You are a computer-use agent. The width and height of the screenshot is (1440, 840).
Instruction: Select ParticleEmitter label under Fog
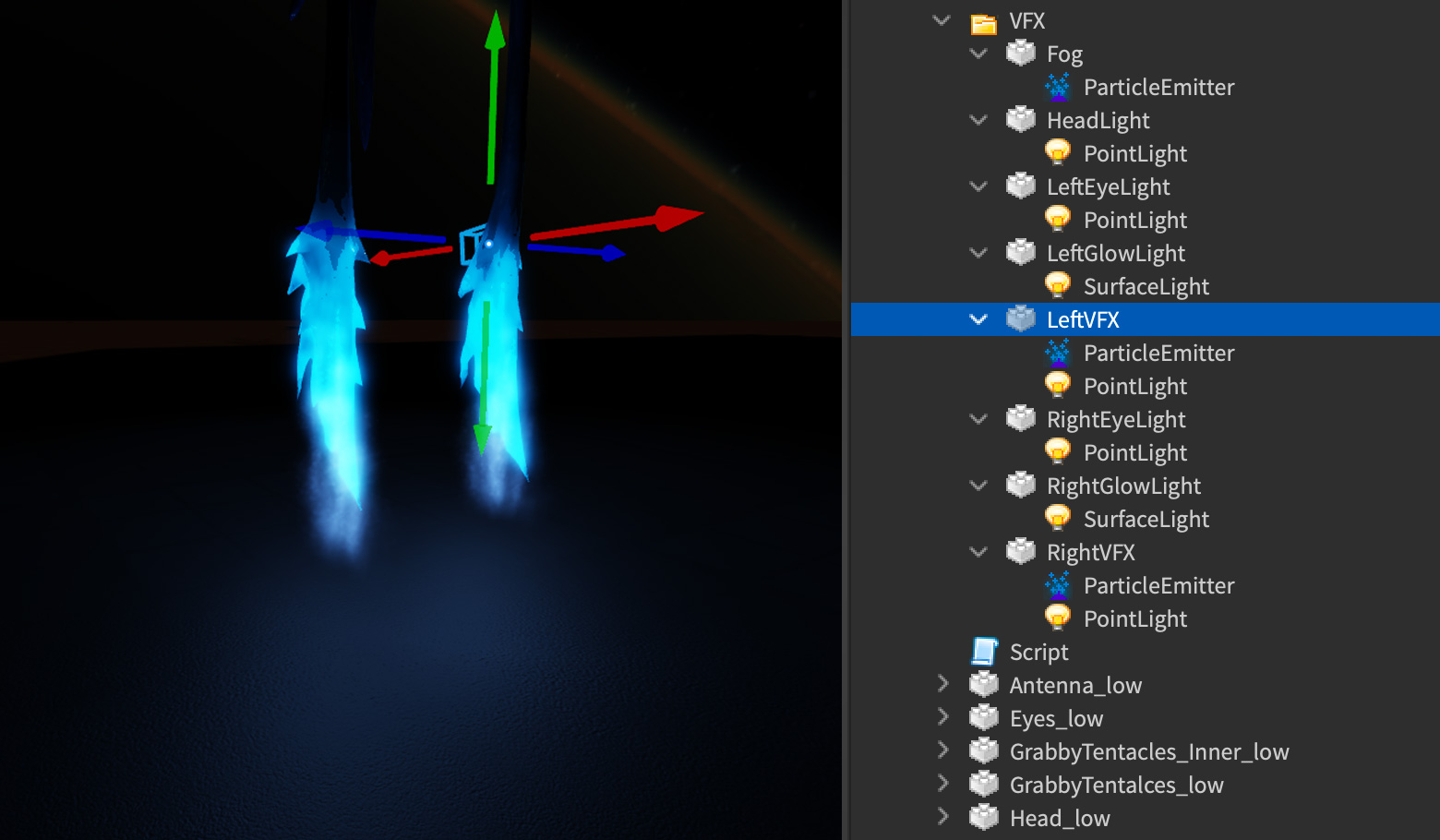(x=1158, y=88)
